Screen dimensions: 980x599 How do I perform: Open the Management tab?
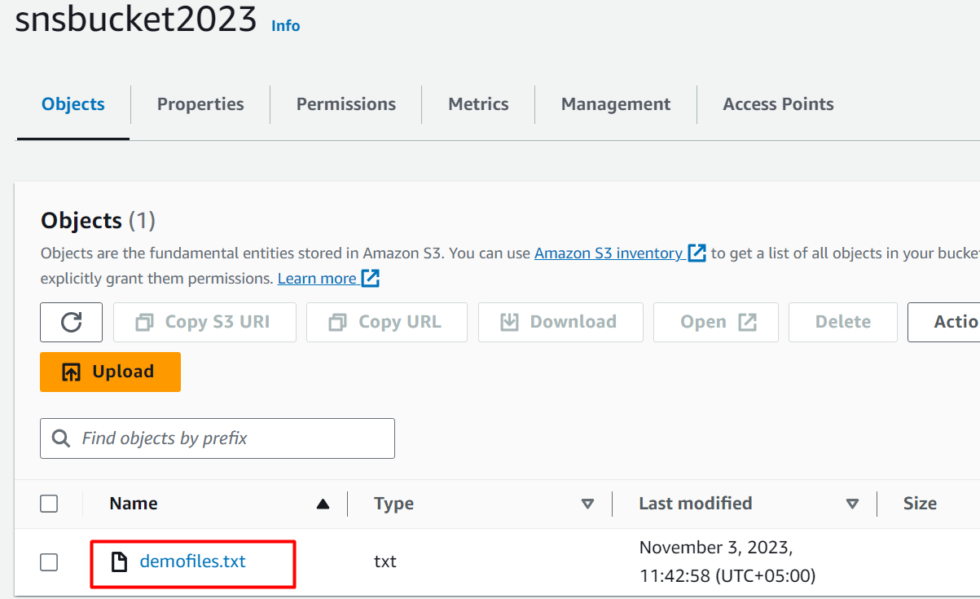615,104
